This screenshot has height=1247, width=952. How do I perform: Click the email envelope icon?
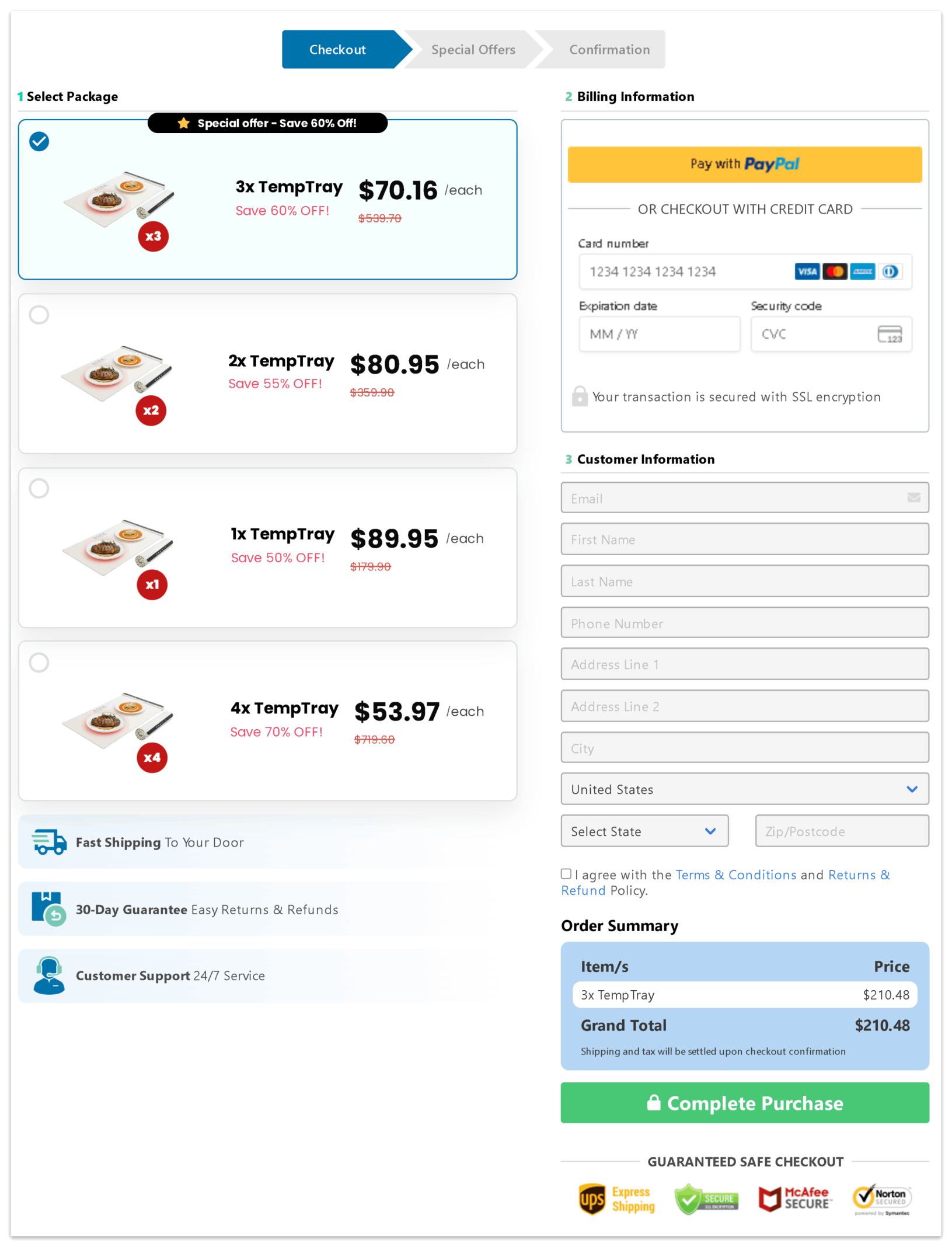[913, 497]
